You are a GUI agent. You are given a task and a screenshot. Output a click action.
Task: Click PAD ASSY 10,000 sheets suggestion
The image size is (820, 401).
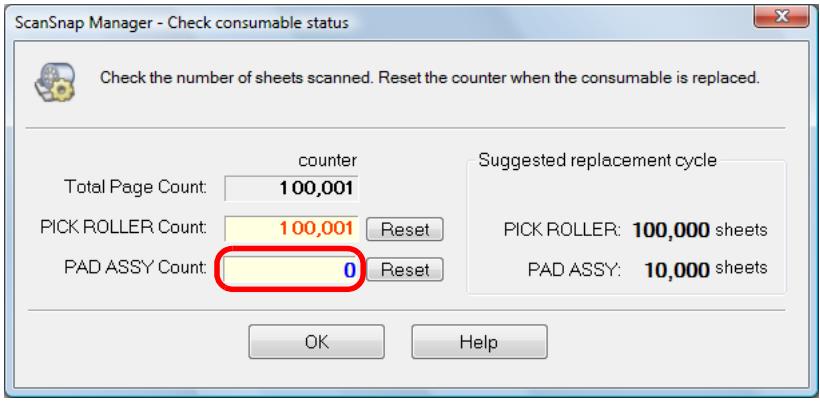pyautogui.click(x=647, y=269)
